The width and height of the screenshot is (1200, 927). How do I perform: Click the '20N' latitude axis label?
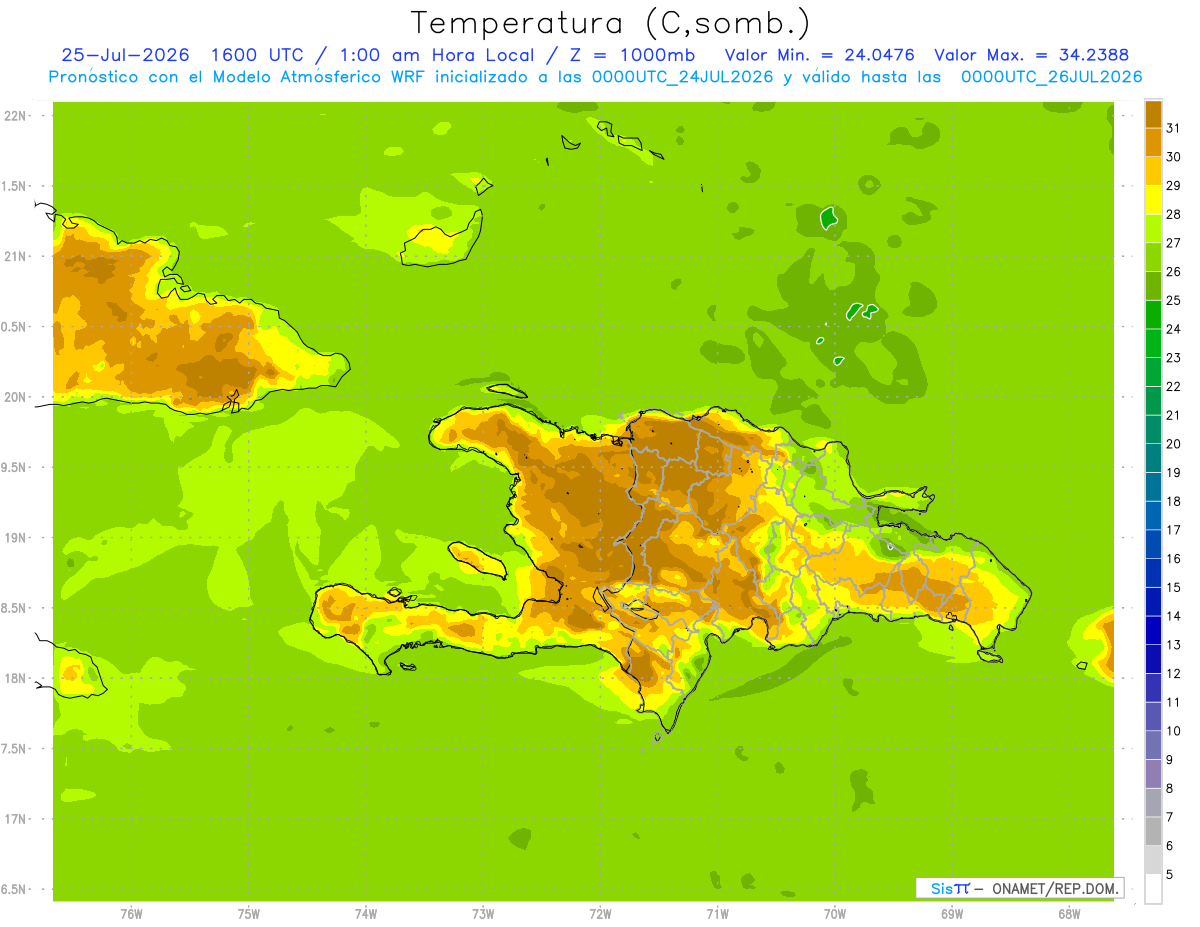(x=15, y=397)
